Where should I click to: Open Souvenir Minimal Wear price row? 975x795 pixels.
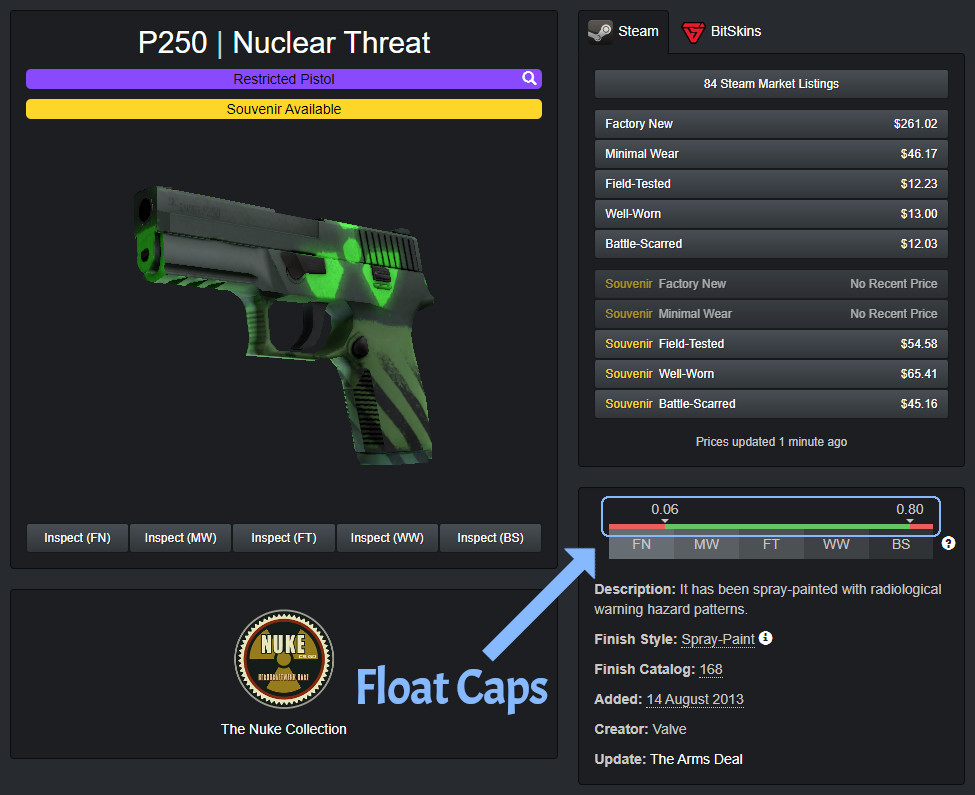click(x=771, y=313)
